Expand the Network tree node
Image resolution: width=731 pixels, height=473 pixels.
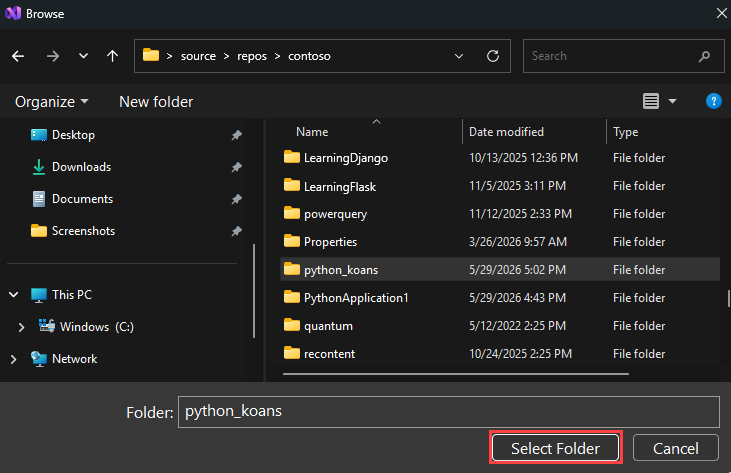tap(14, 359)
